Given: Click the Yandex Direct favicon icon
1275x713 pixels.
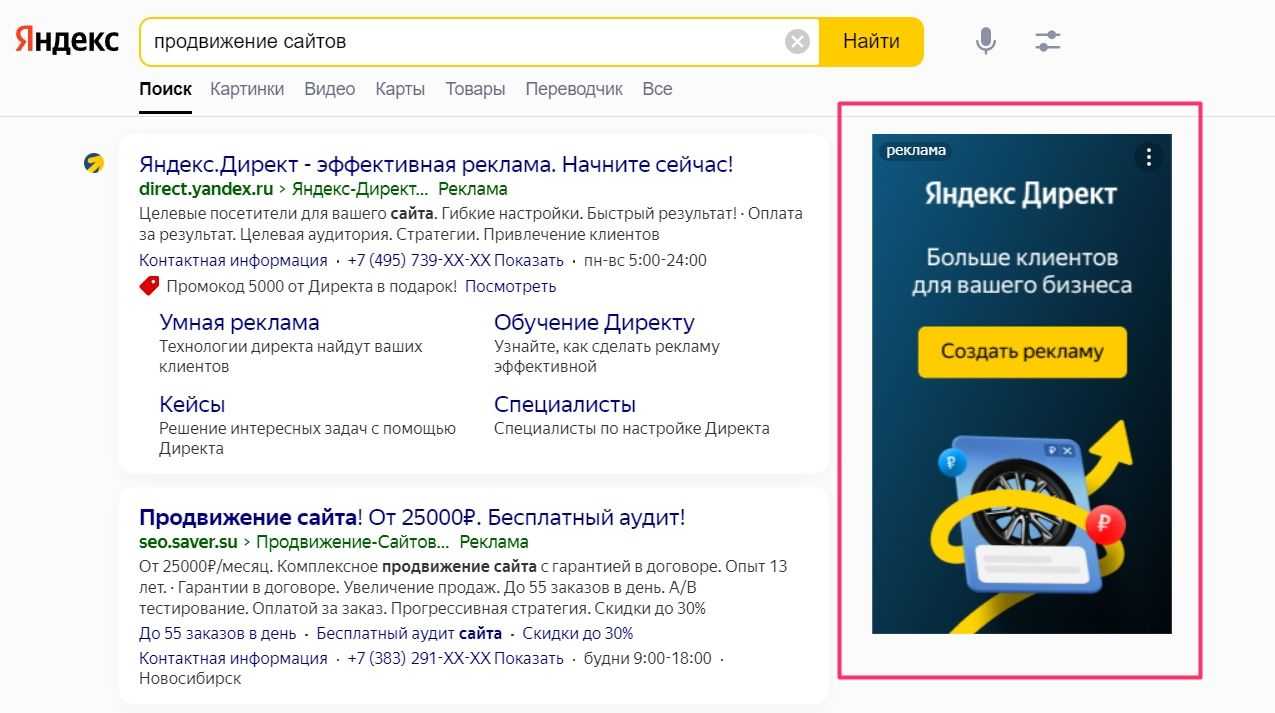Looking at the screenshot, I should [x=94, y=164].
